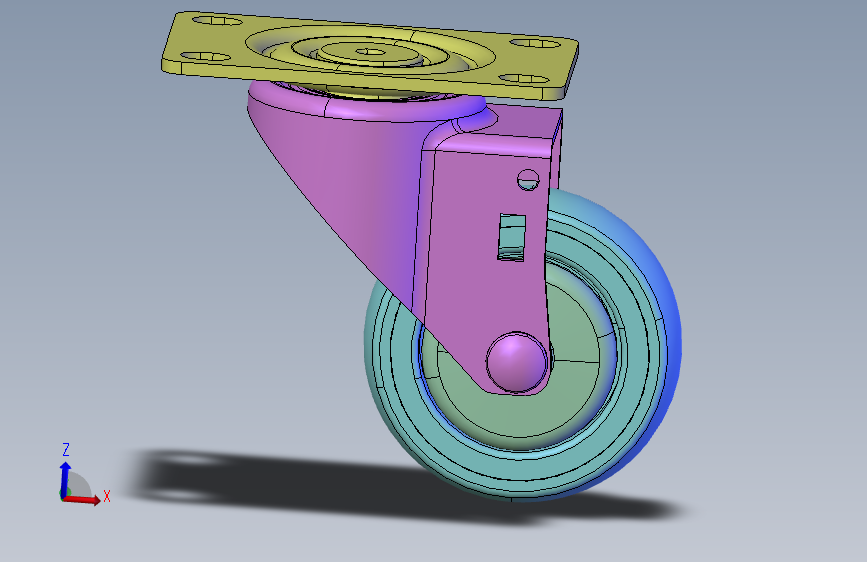The width and height of the screenshot is (867, 562).
Task: Select the back-left slotted mounting hole on the plate
Action: (x=217, y=20)
